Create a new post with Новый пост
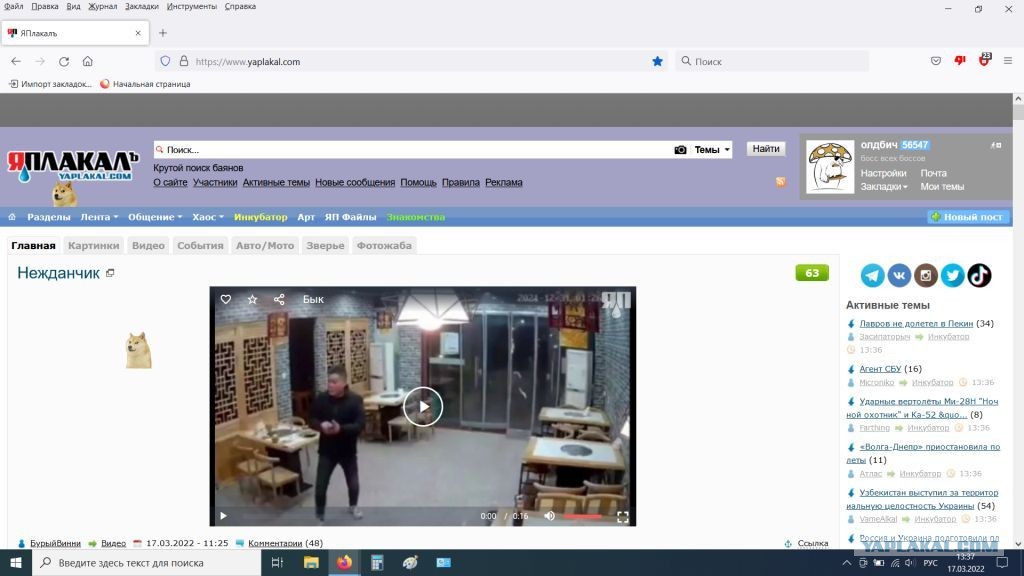Screen dimensions: 1024x576 [967, 217]
